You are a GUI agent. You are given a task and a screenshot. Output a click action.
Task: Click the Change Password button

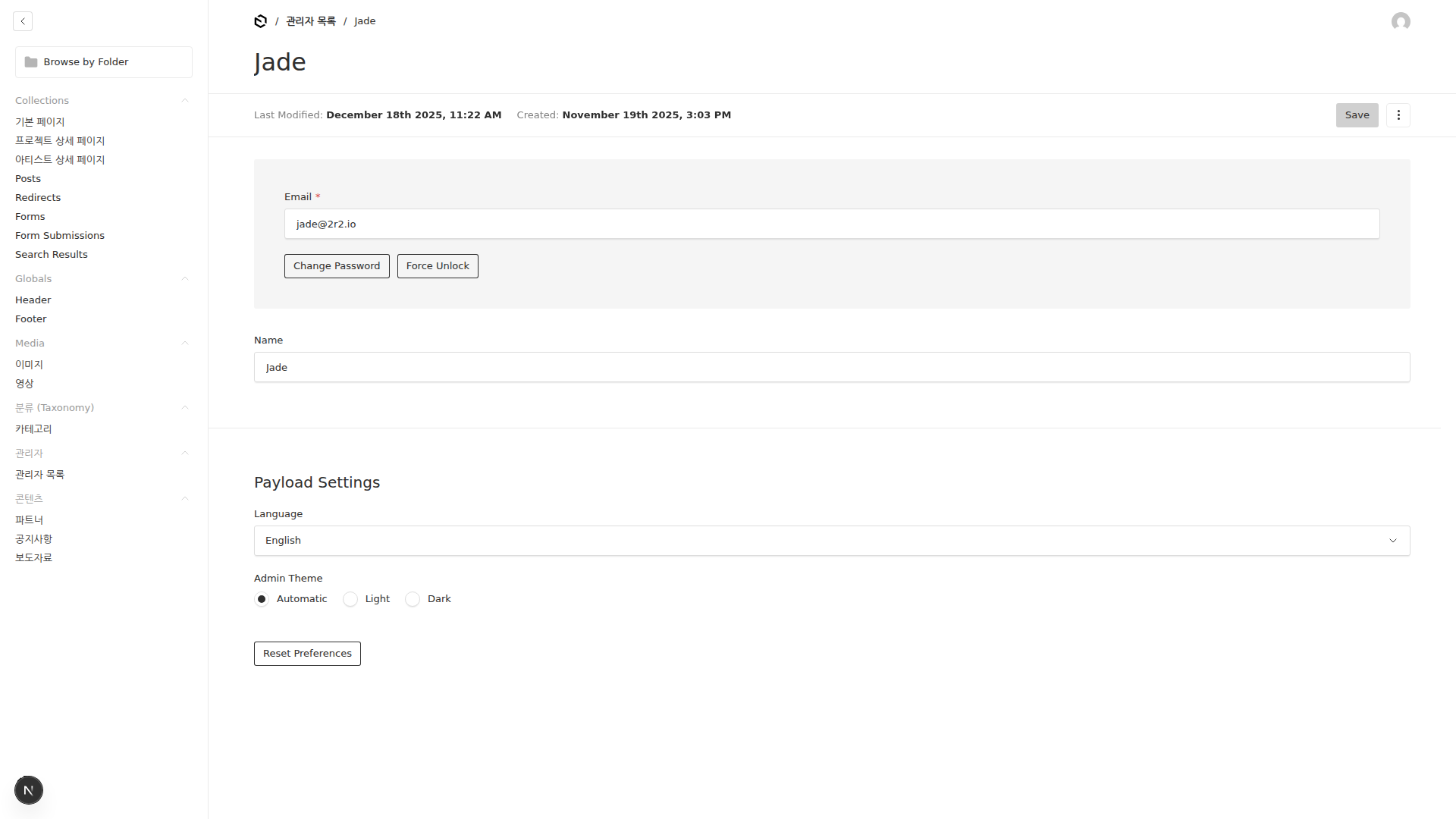pyautogui.click(x=337, y=266)
